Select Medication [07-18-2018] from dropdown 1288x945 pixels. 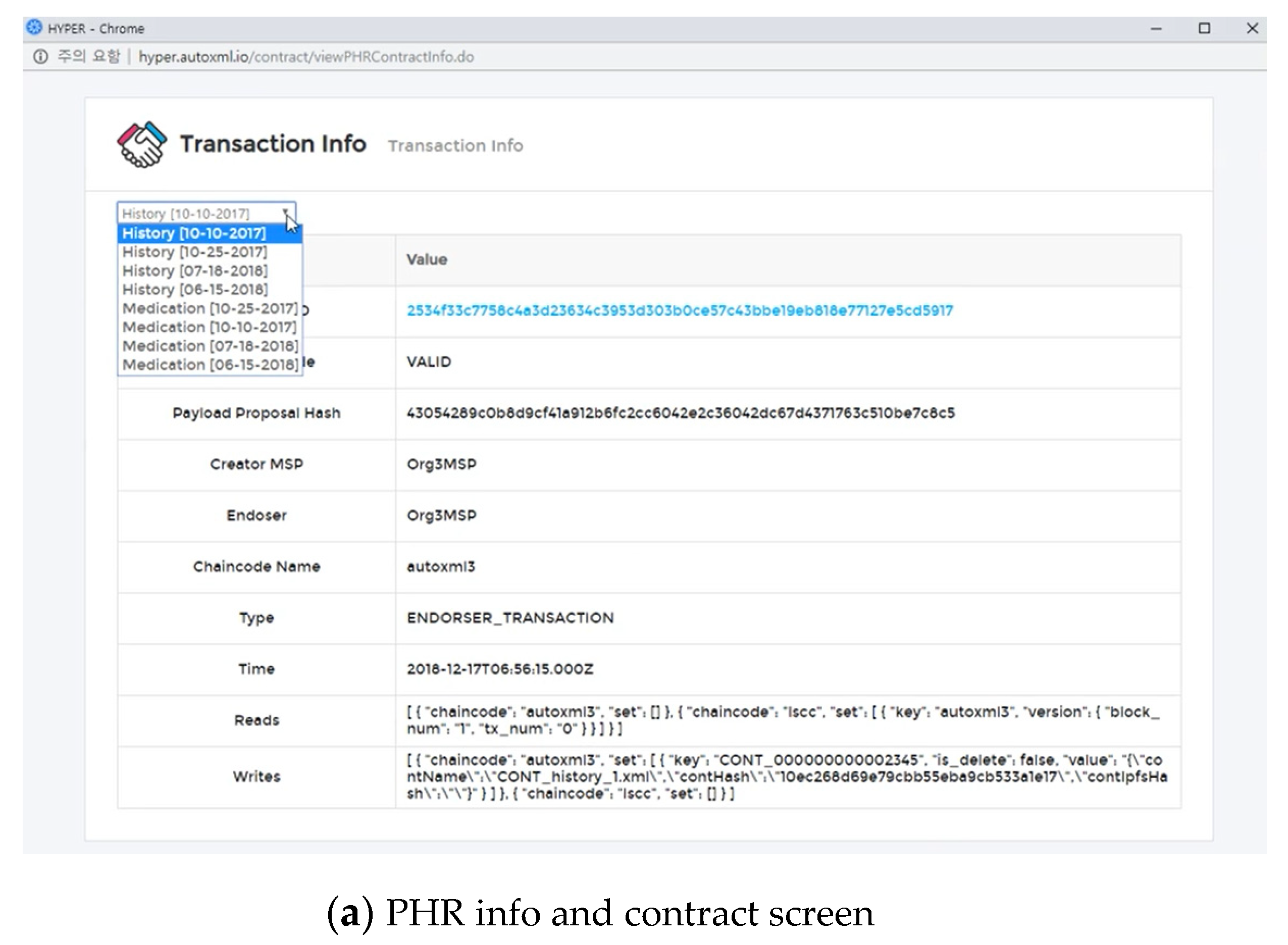210,347
